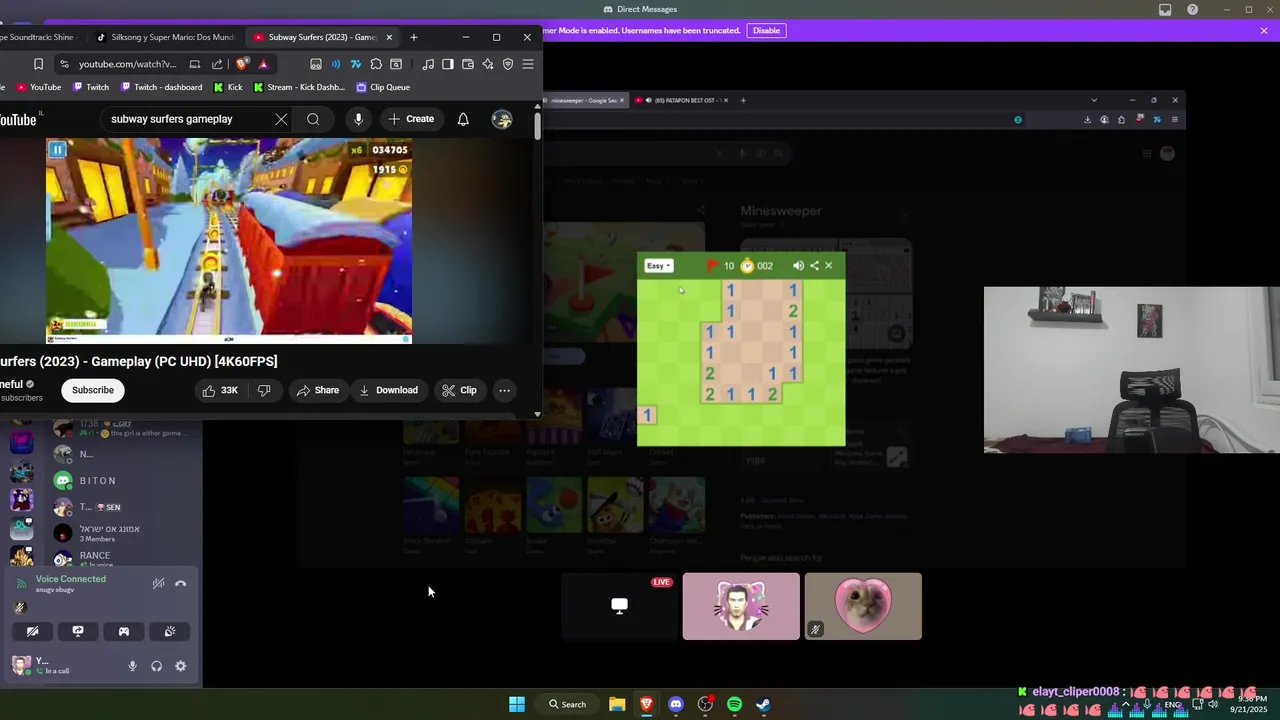The width and height of the screenshot is (1280, 720).
Task: Pause the Subway Surfers video
Action: pos(57,150)
